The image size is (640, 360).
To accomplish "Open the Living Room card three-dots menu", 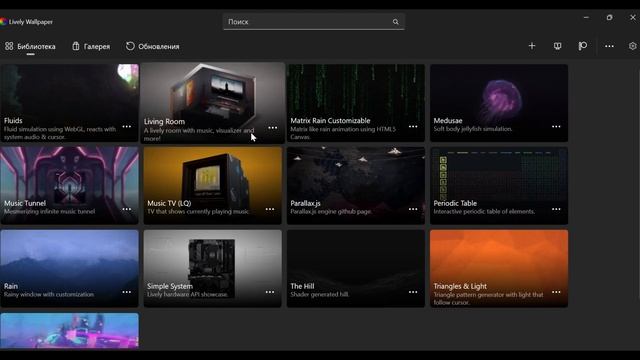I will coord(273,128).
